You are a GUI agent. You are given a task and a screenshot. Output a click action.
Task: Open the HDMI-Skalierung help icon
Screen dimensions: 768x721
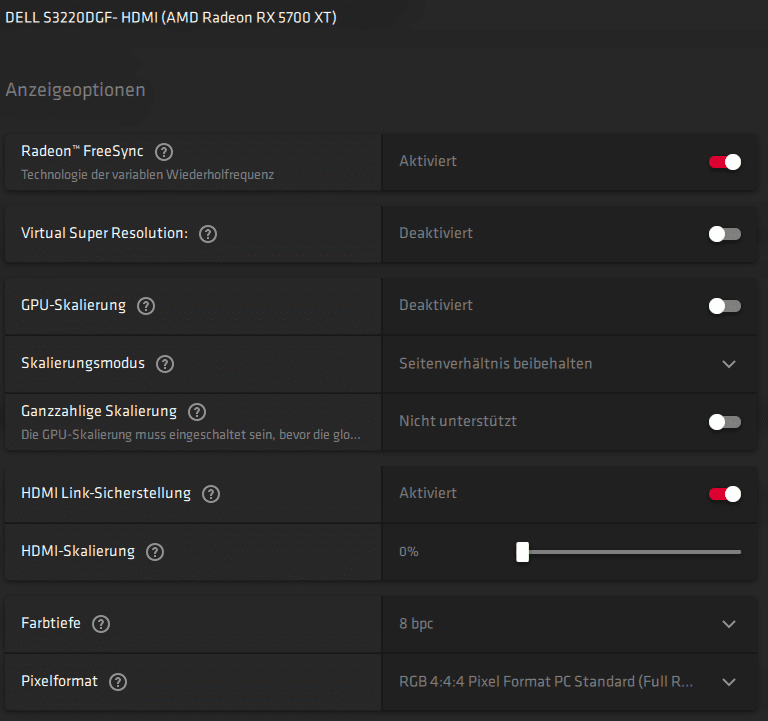(x=155, y=552)
